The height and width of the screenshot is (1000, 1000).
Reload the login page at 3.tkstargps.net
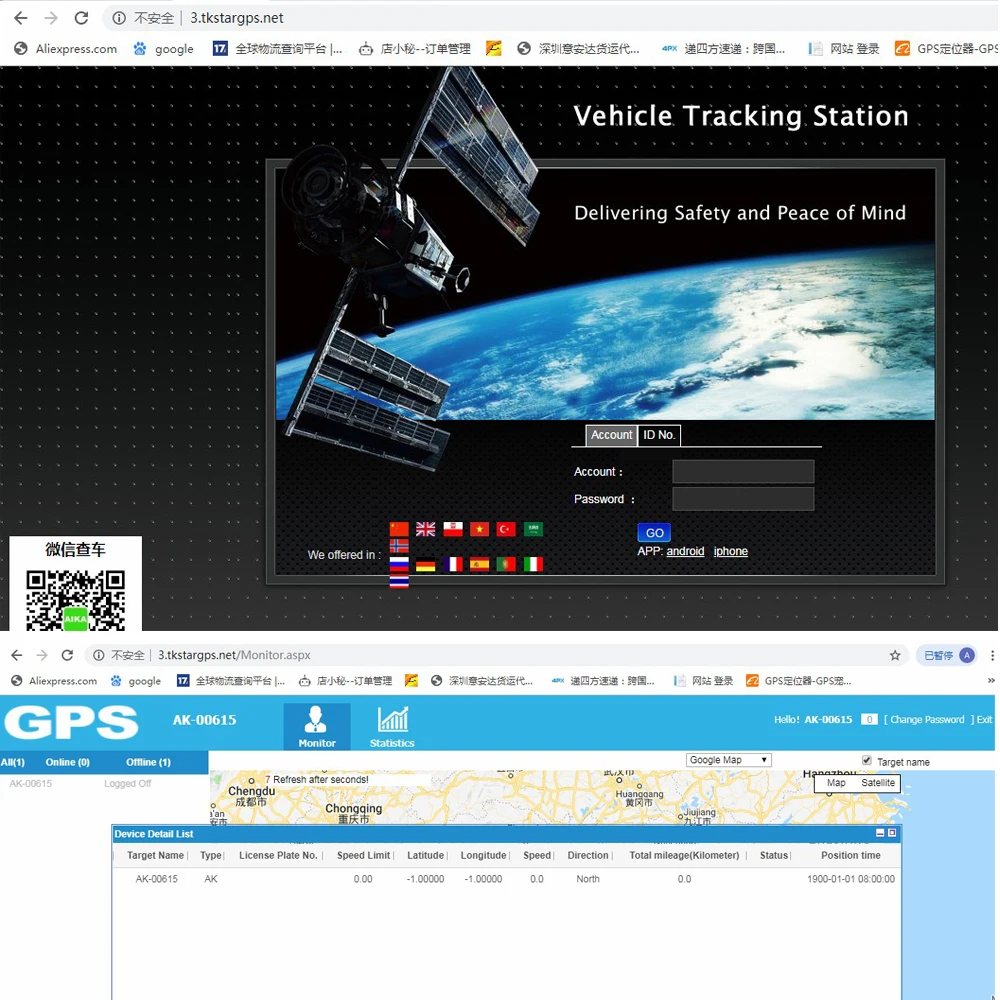81,18
